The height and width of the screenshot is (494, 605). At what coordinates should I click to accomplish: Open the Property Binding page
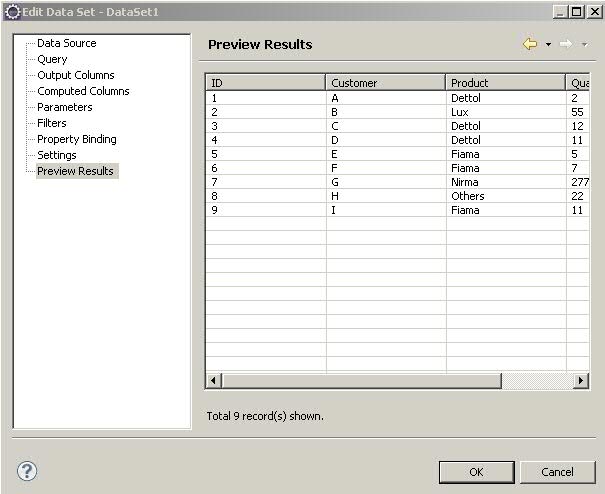pyautogui.click(x=77, y=139)
